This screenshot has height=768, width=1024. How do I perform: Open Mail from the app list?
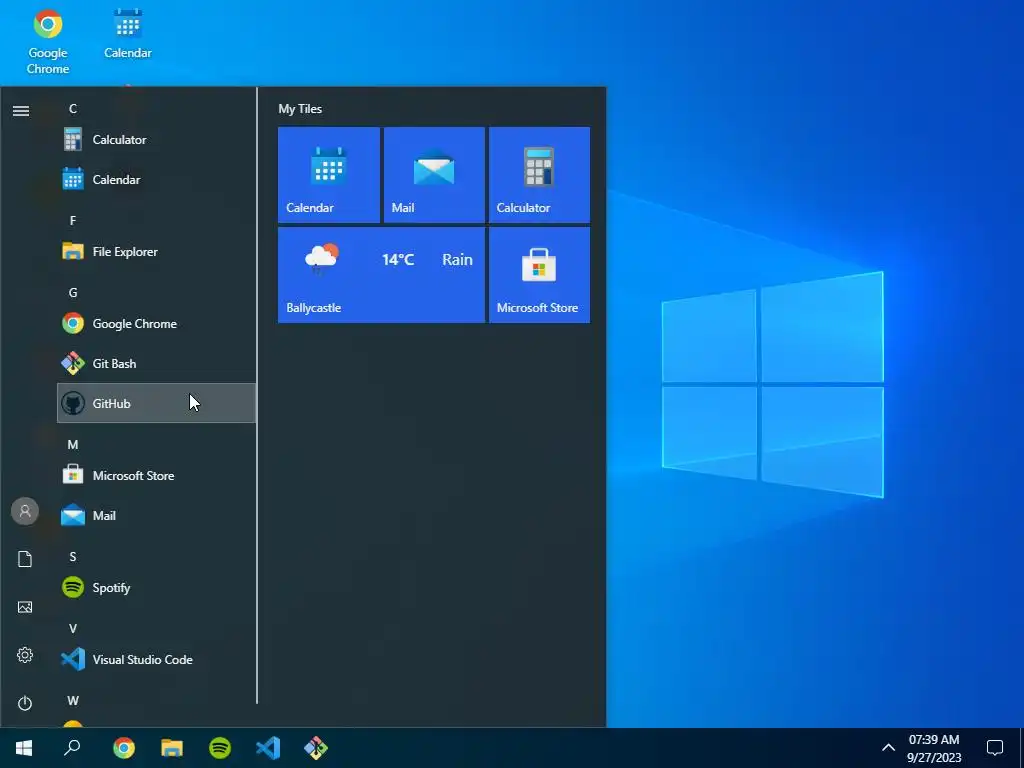[x=156, y=516]
